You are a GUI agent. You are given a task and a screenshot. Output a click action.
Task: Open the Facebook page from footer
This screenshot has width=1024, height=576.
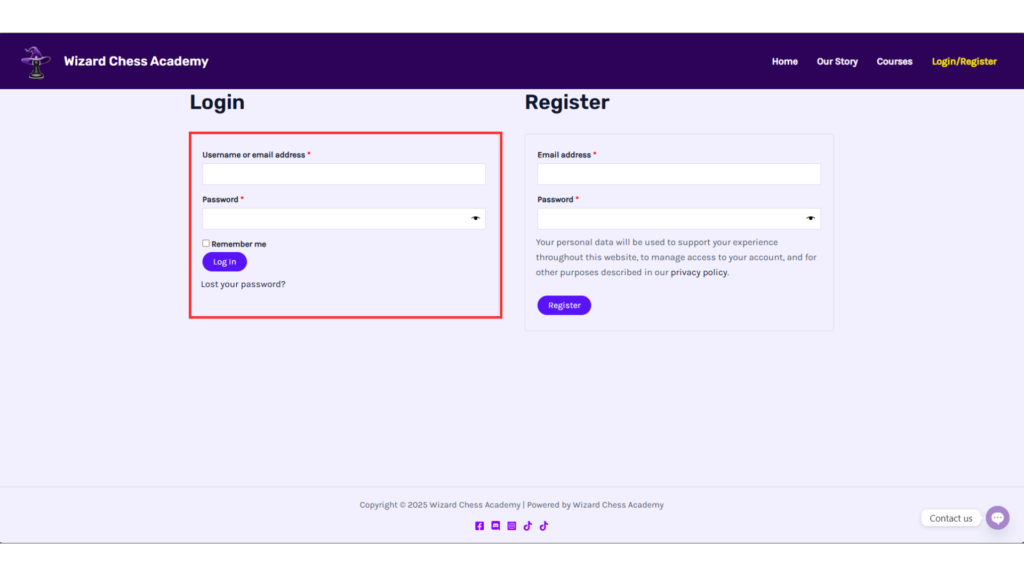[479, 526]
